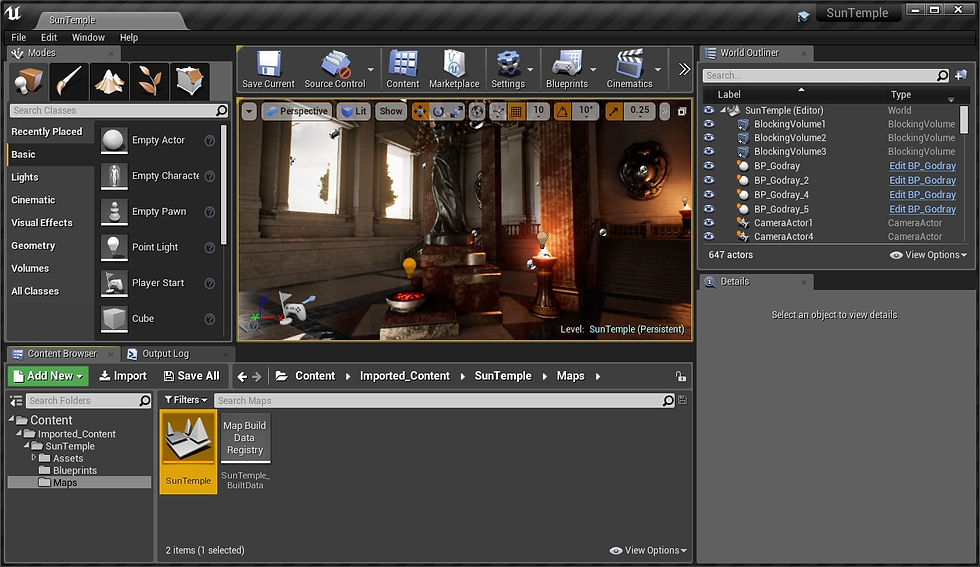Open the Add New dropdown

tap(49, 376)
